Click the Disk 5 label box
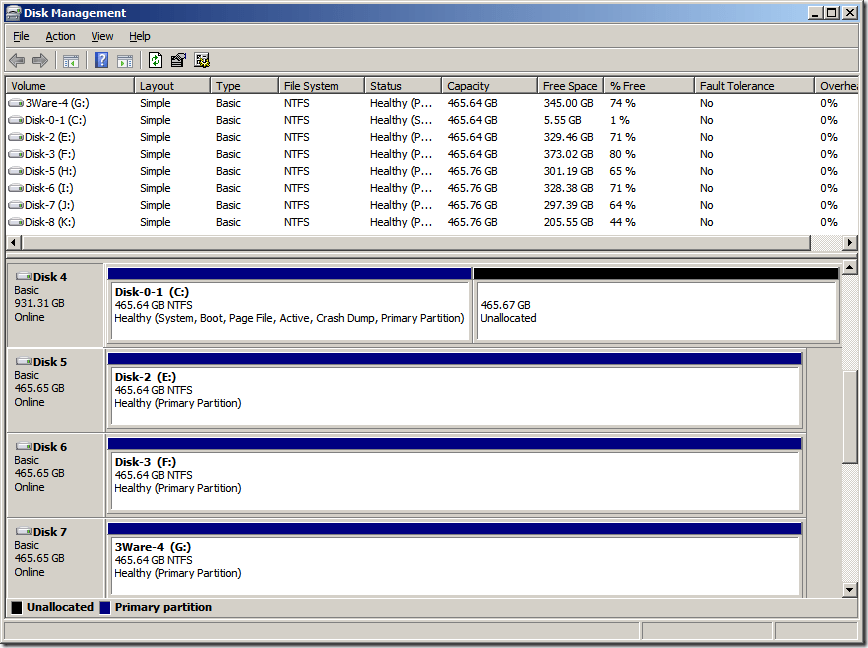 [x=55, y=389]
